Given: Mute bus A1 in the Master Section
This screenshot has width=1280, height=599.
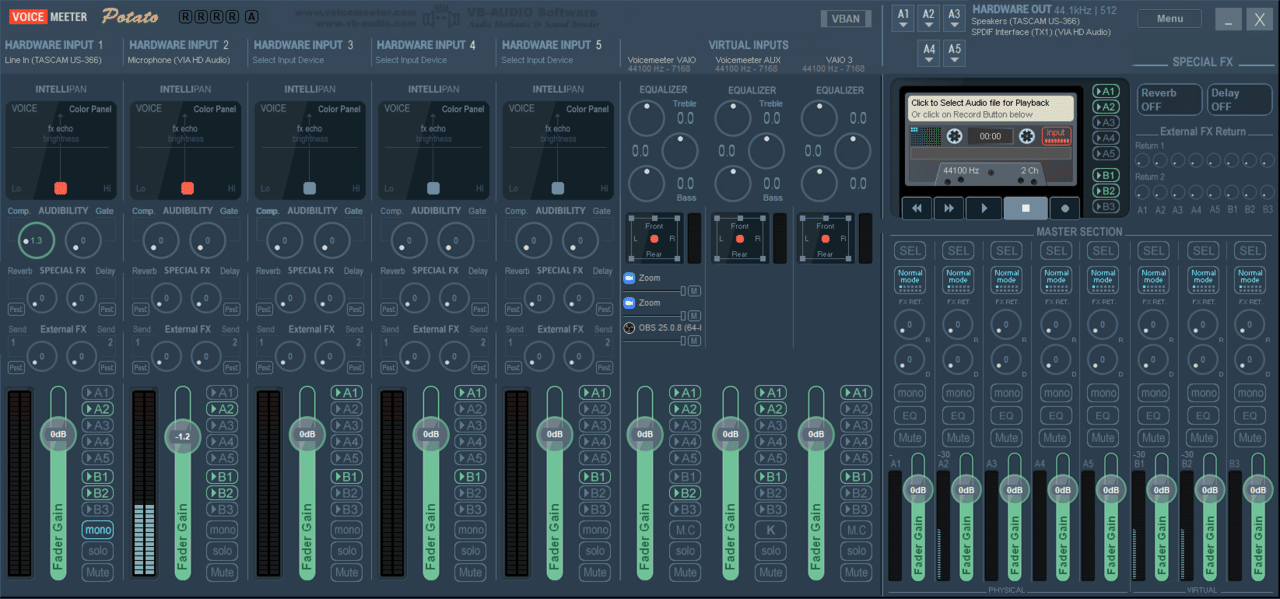Looking at the screenshot, I should click(910, 438).
